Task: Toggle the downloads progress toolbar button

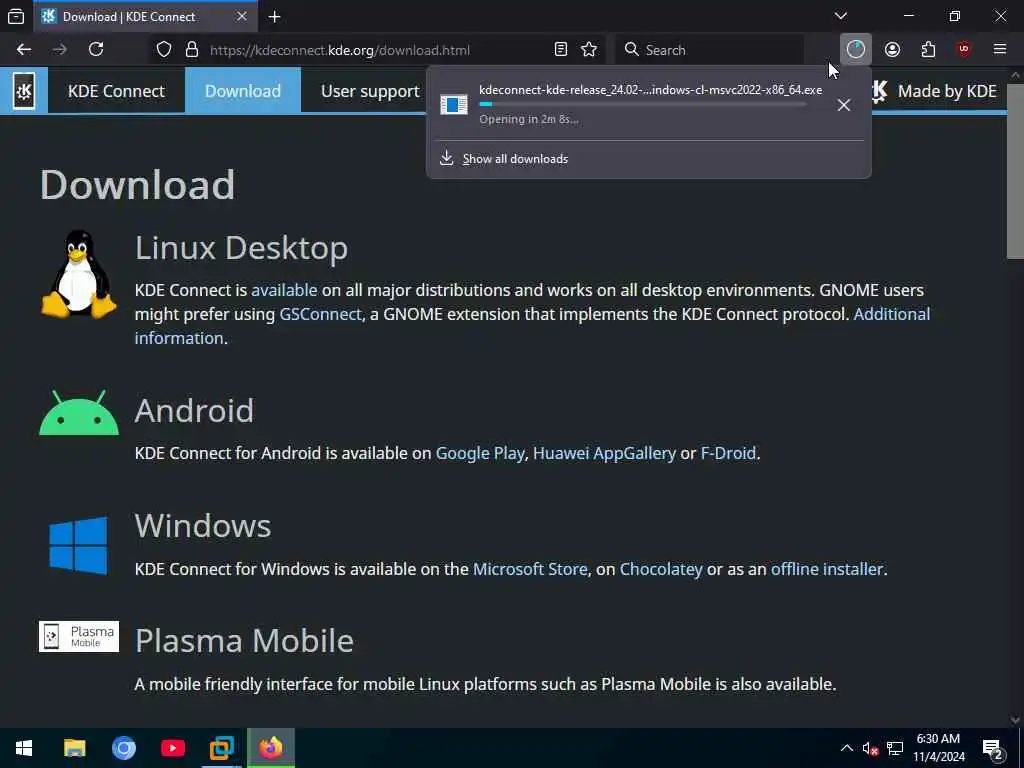Action: [x=856, y=50]
